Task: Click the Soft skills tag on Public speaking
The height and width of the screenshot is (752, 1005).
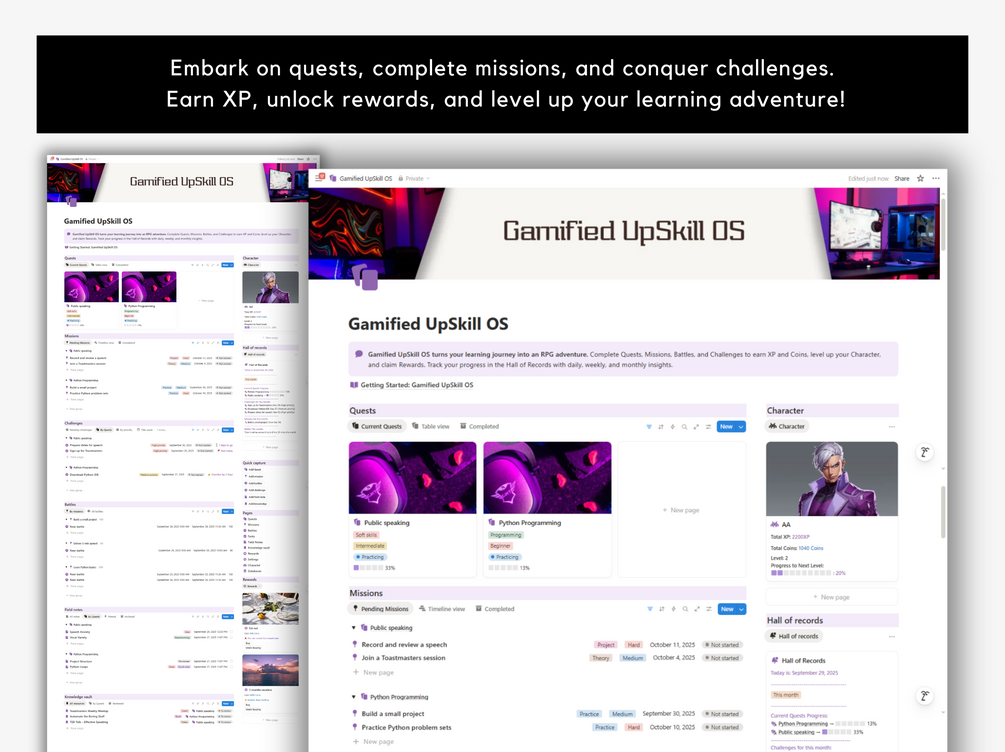Action: (x=366, y=535)
